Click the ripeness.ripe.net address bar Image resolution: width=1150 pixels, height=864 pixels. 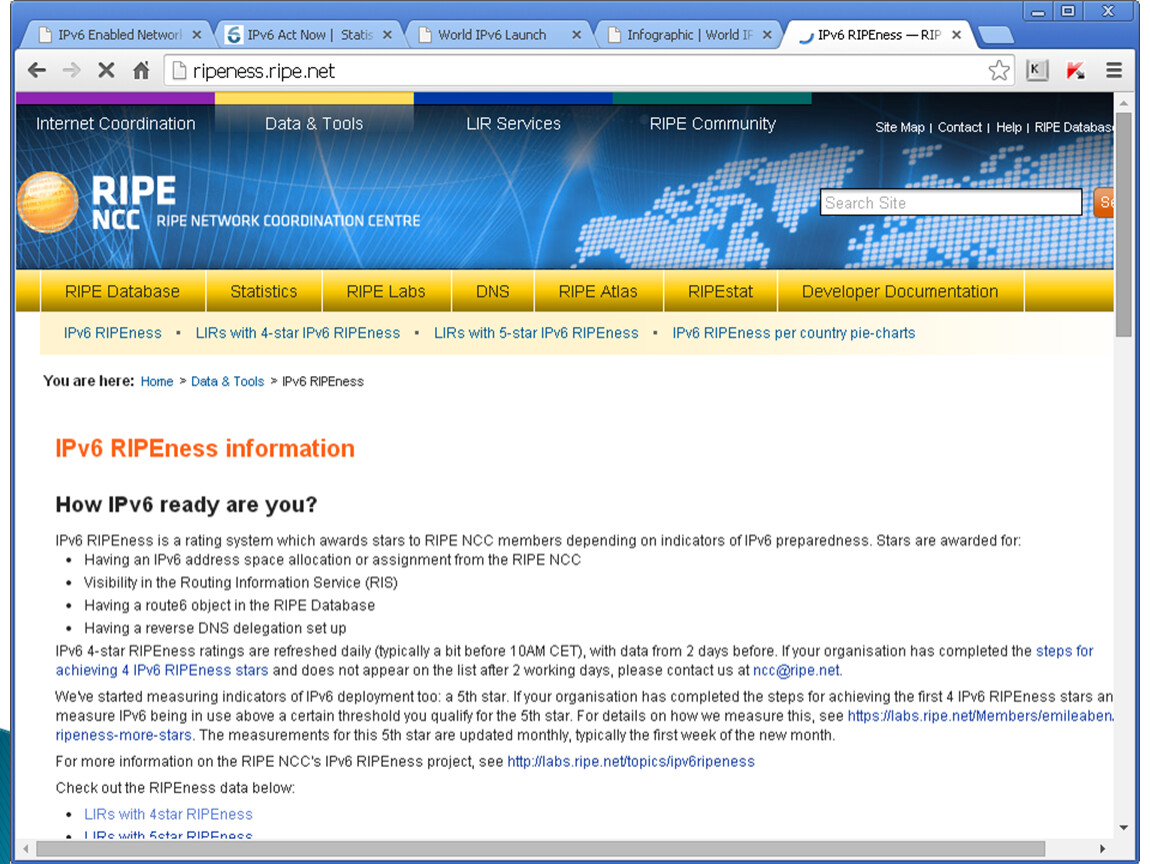coord(580,71)
